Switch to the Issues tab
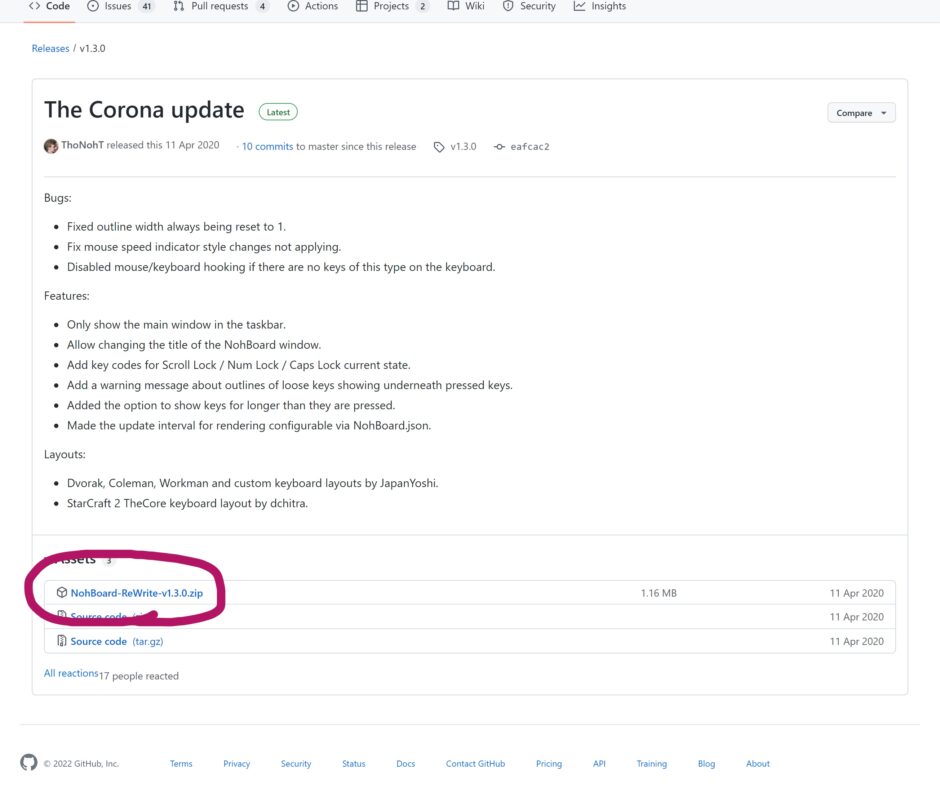 pos(118,6)
